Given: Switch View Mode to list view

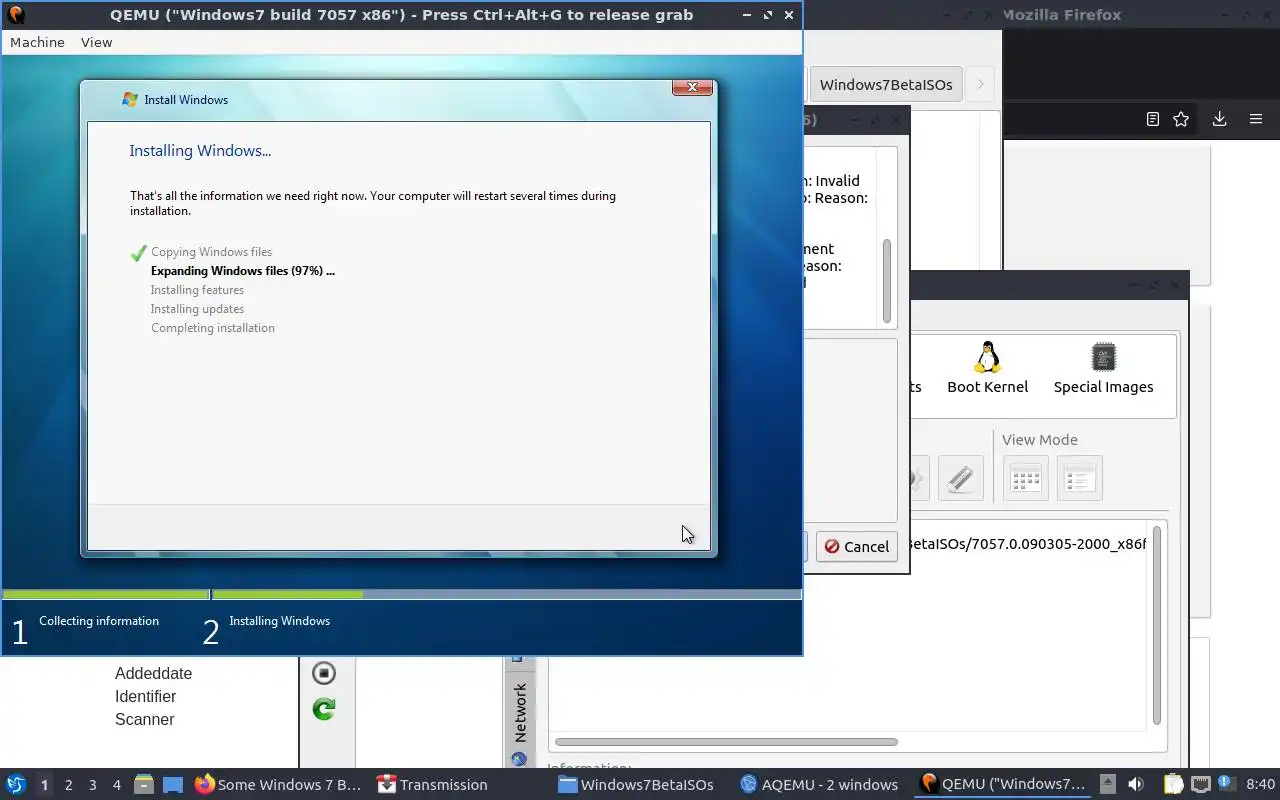Looking at the screenshot, I should [x=1079, y=478].
